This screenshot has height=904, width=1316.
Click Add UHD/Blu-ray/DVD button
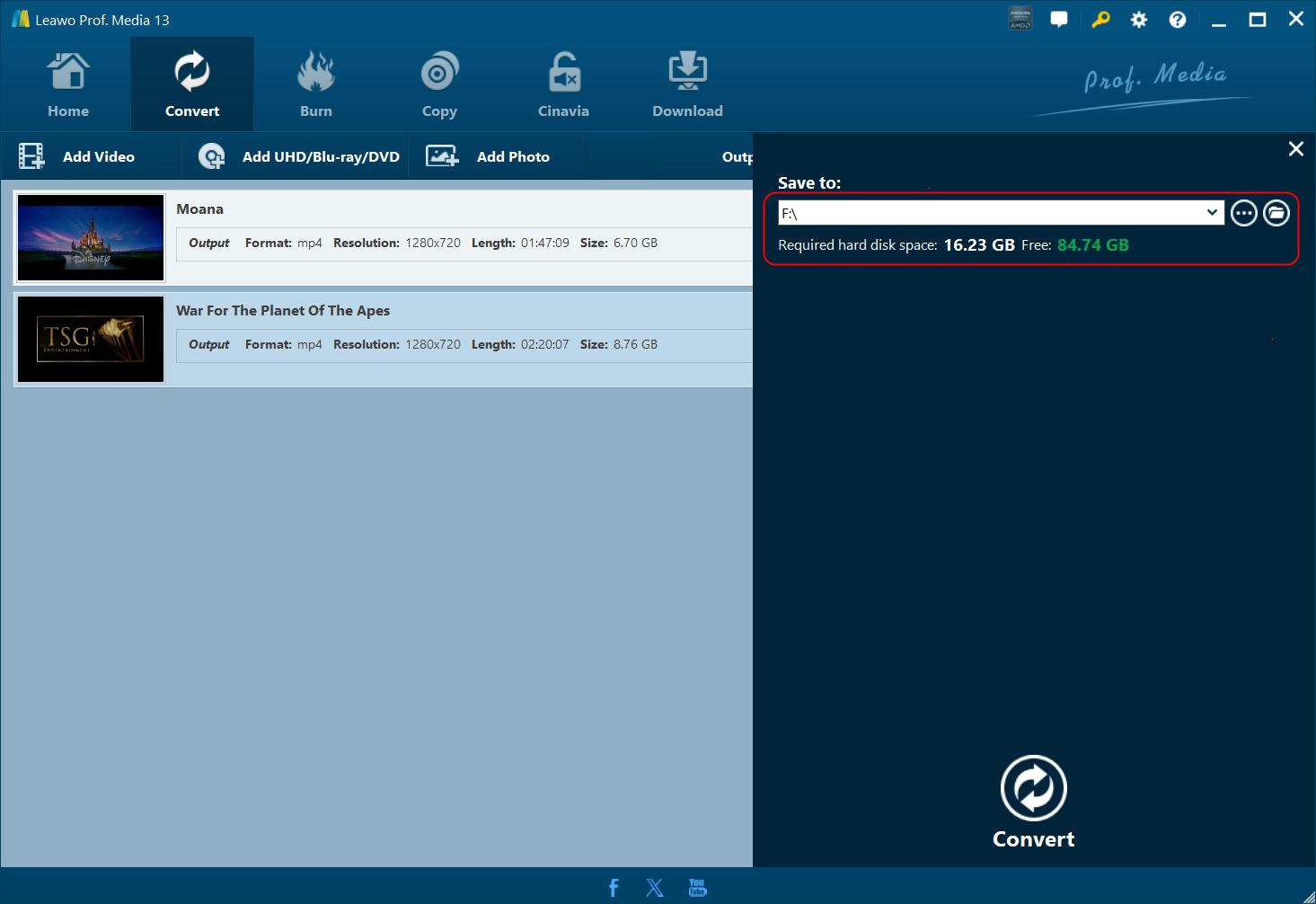pyautogui.click(x=299, y=156)
